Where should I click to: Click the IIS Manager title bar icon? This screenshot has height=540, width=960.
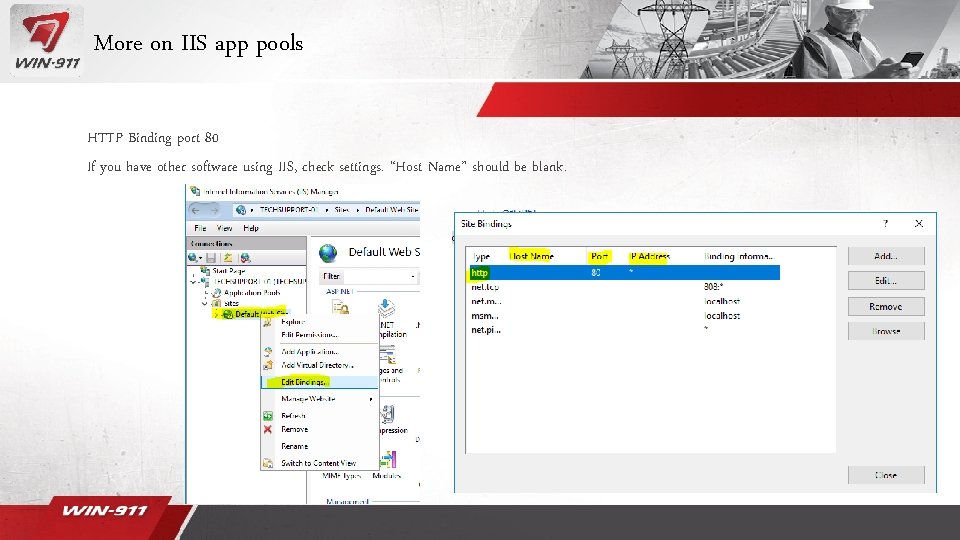tap(195, 192)
